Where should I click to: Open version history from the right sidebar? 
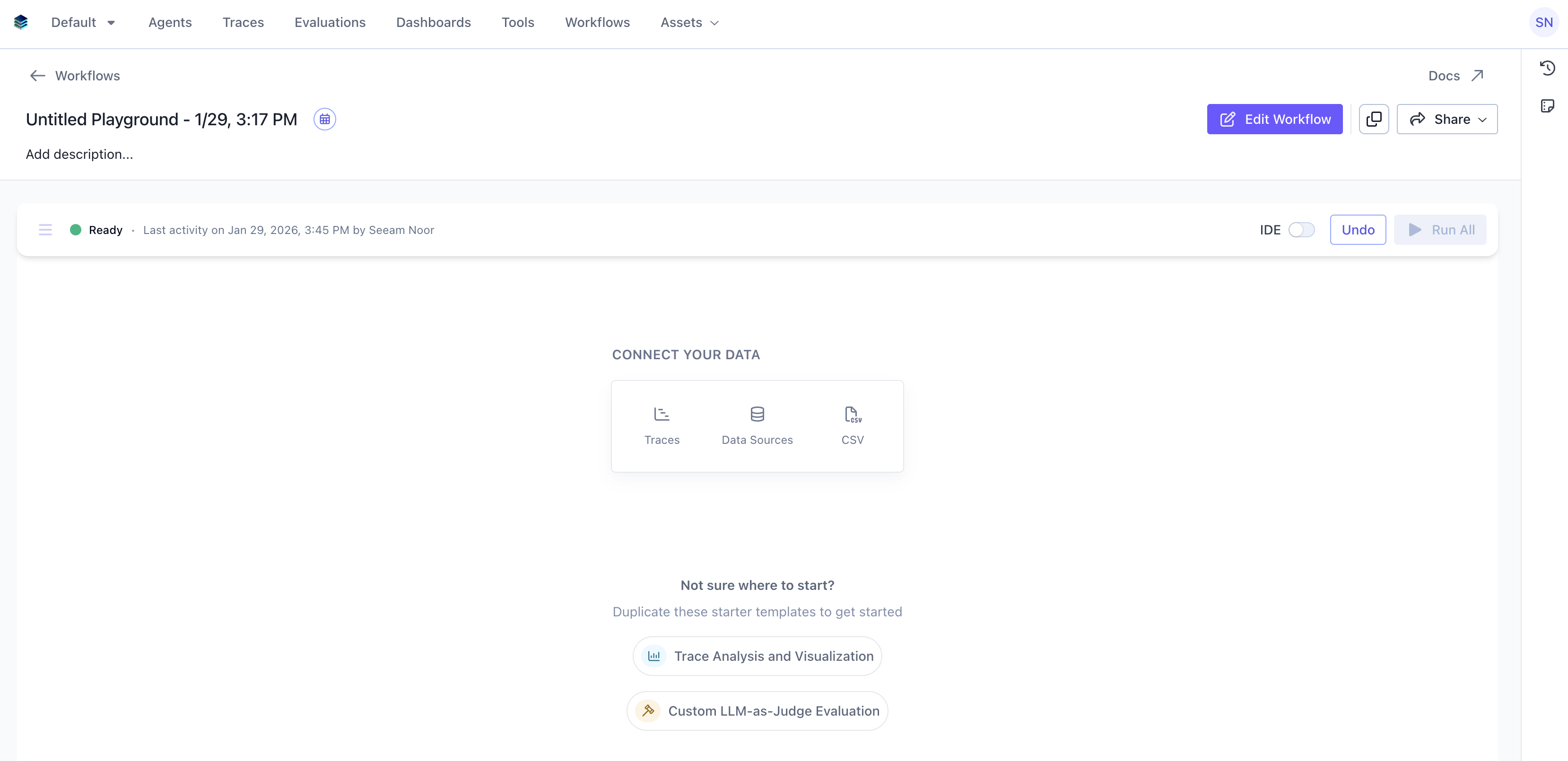click(x=1548, y=68)
